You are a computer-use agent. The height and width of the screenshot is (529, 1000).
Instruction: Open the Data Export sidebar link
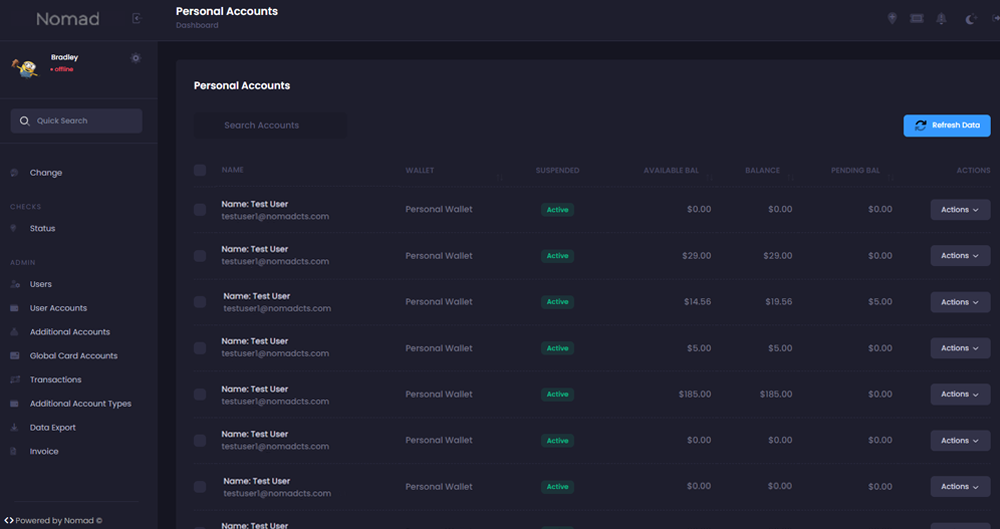pos(53,428)
